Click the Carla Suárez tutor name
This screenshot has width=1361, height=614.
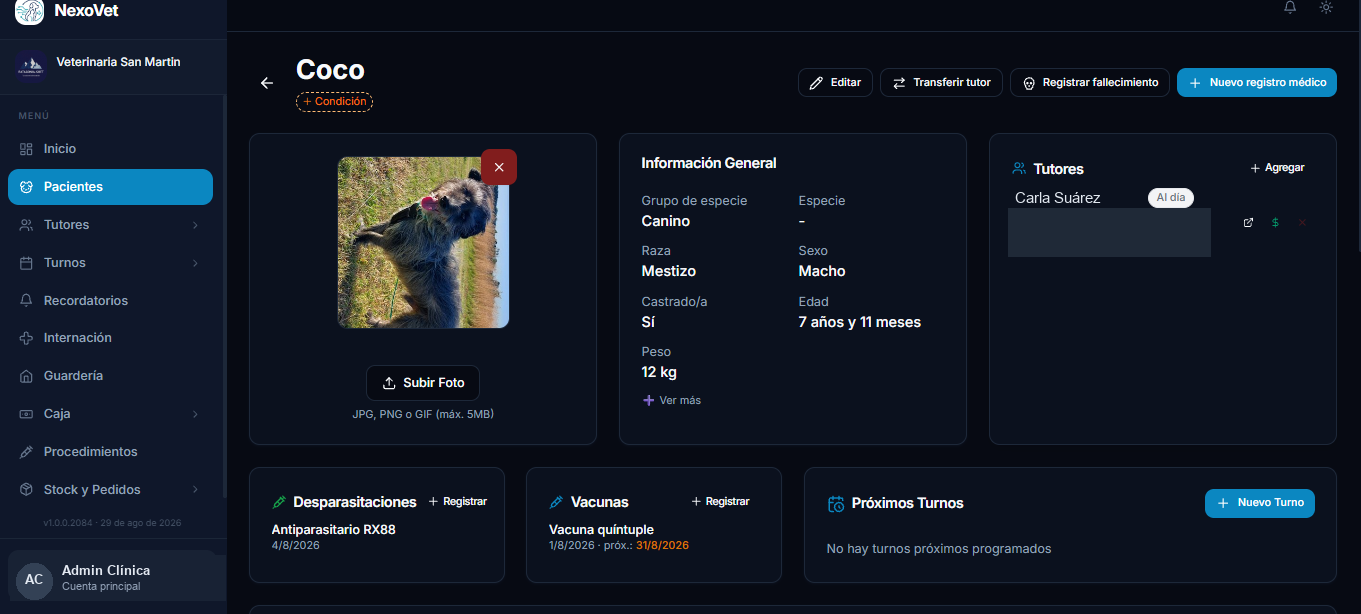pos(1057,198)
